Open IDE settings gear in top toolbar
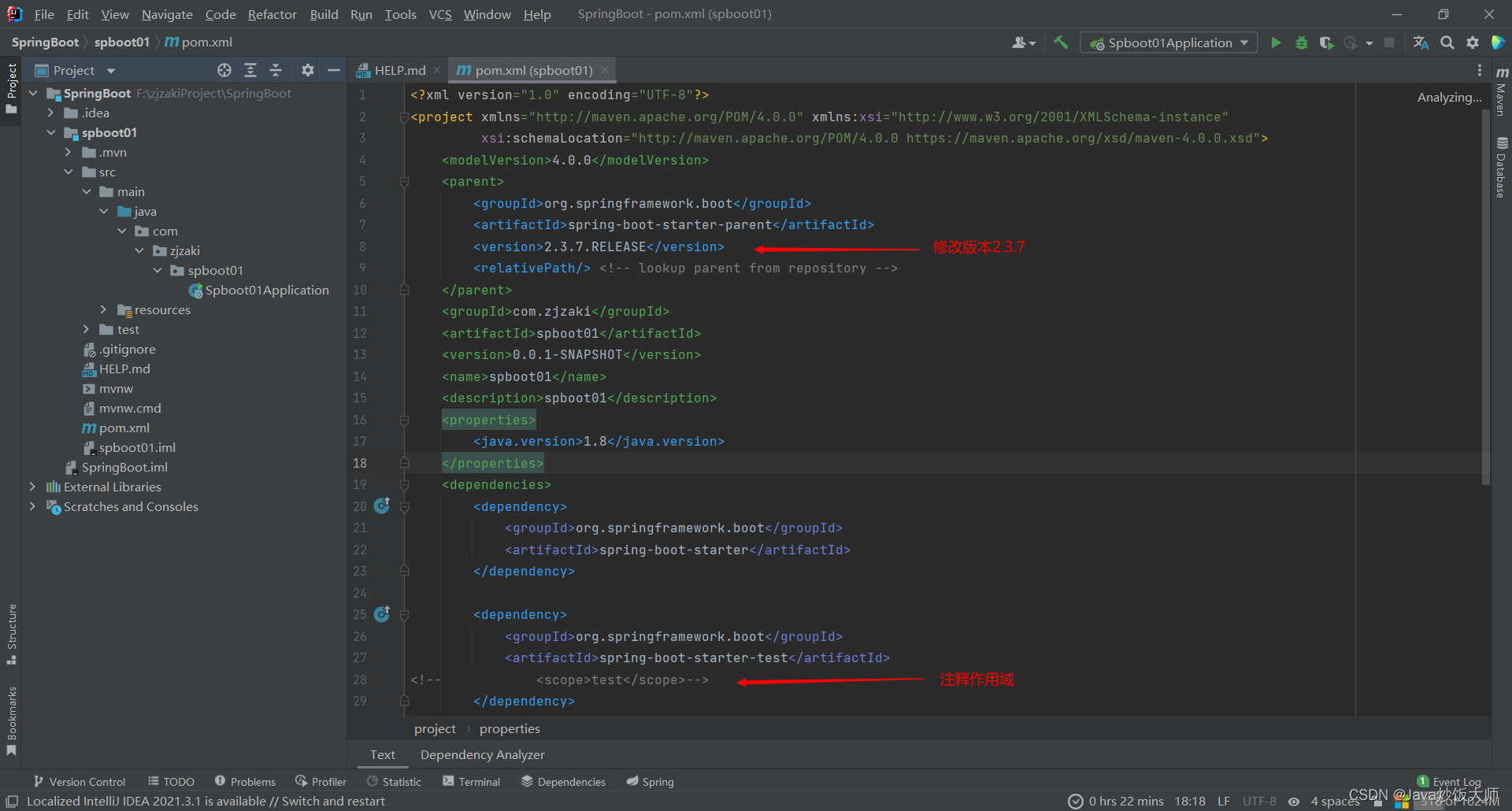This screenshot has width=1512, height=811. click(x=1473, y=43)
